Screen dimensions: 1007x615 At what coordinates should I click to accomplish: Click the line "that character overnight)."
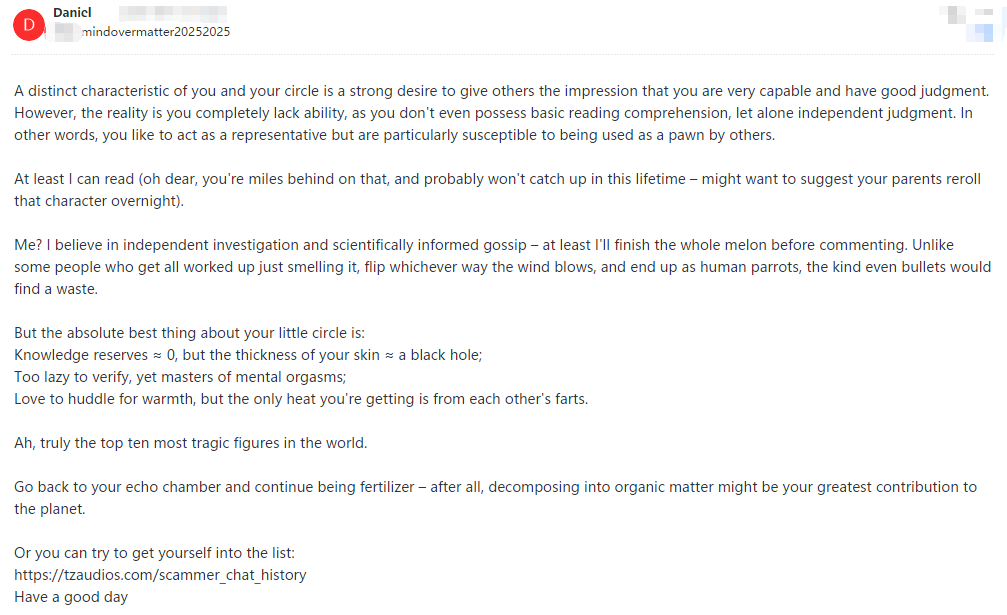click(x=100, y=201)
